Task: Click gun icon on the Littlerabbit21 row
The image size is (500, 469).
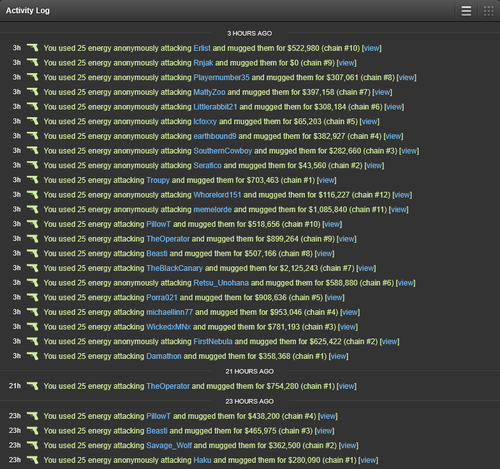Action: click(x=33, y=107)
